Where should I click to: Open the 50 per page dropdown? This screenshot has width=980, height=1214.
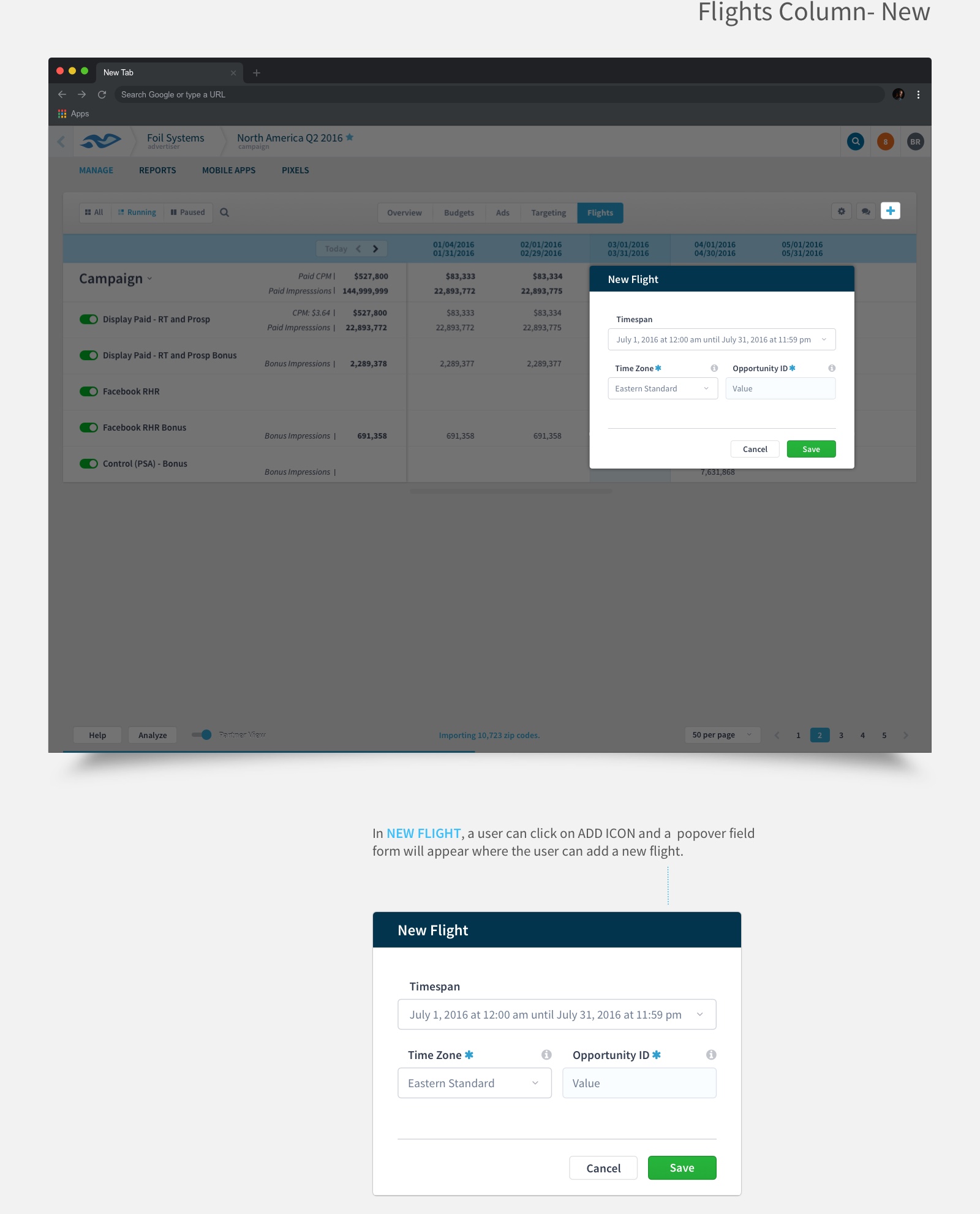722,735
